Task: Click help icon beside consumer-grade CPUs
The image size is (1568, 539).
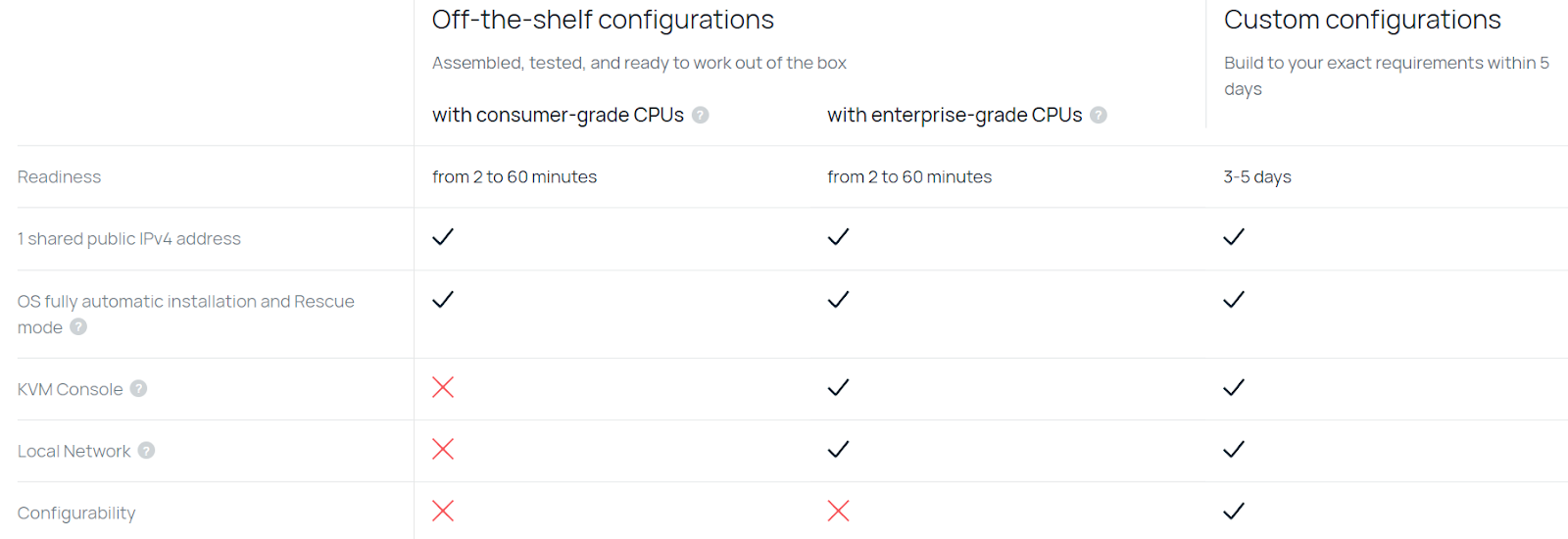Action: 701,115
